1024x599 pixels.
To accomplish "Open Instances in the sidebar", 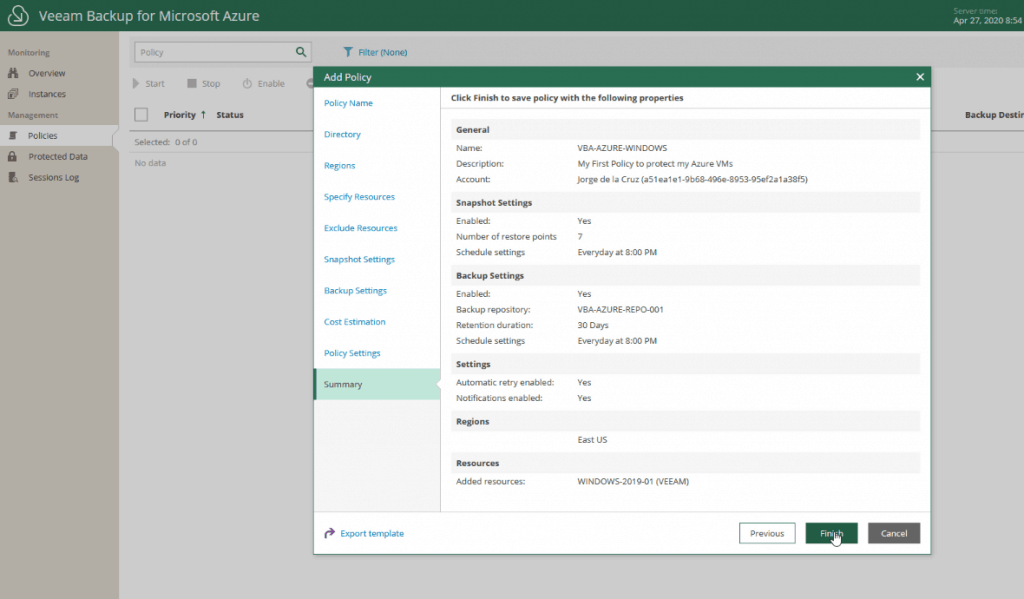I will click(x=47, y=94).
